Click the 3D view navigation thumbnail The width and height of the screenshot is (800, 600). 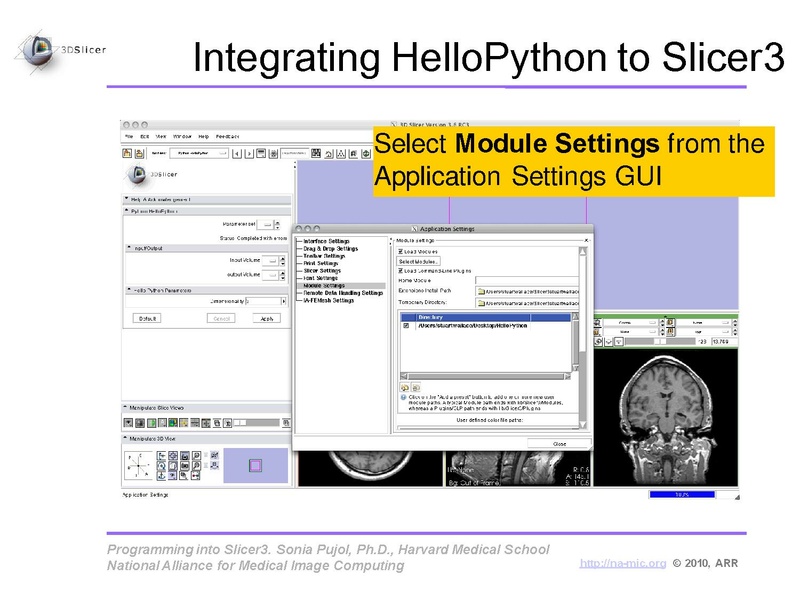256,465
